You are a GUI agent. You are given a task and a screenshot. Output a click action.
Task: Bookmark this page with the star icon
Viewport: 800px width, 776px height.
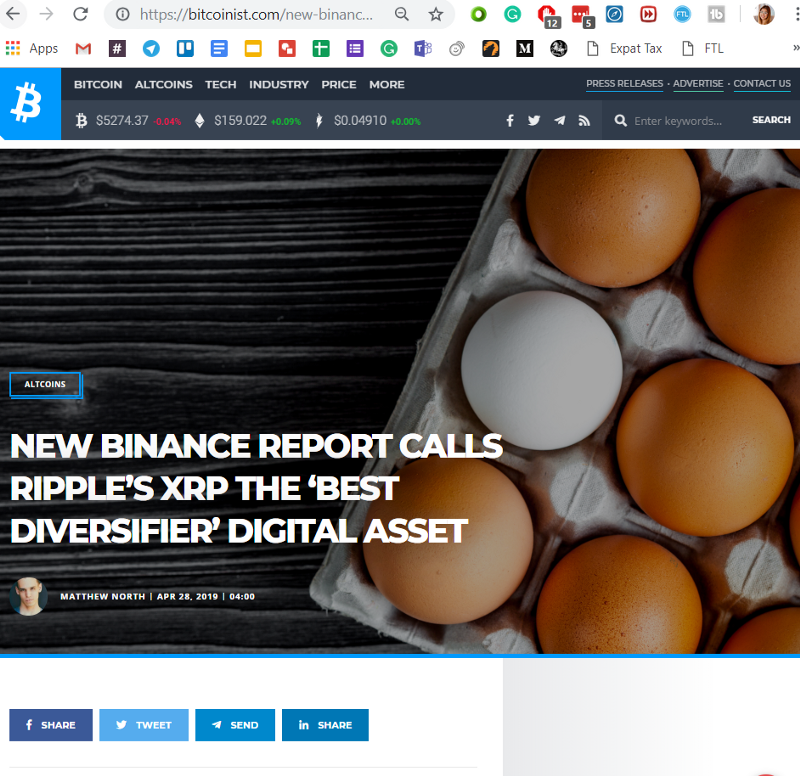436,14
